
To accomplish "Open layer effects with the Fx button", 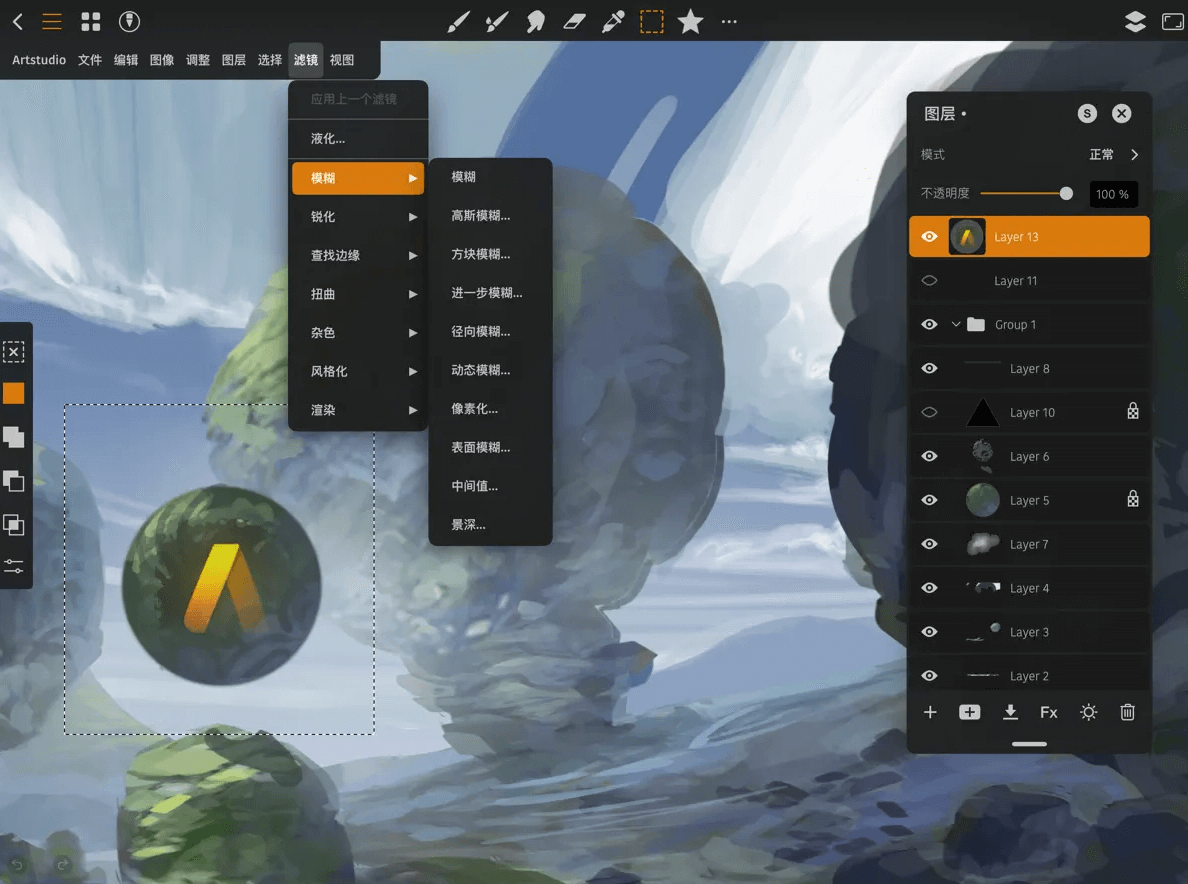I will [x=1049, y=712].
